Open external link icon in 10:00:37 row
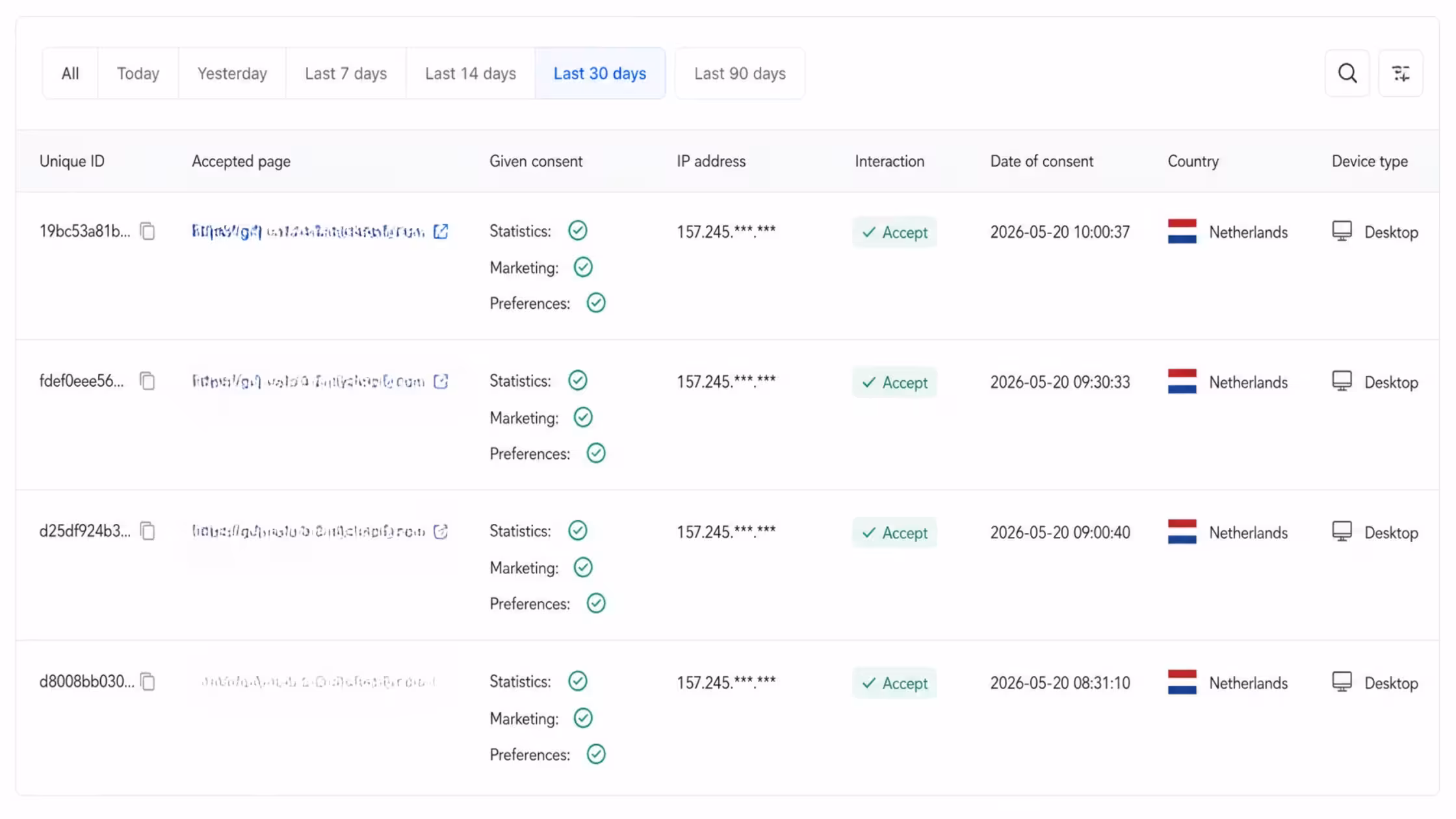This screenshot has width=1456, height=819. 441,231
